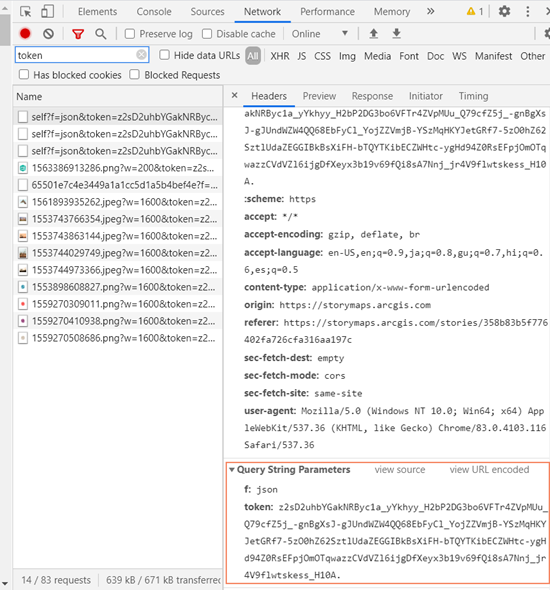Click the import HAR upload arrow icon
This screenshot has width=550, height=590.
pyautogui.click(x=374, y=34)
